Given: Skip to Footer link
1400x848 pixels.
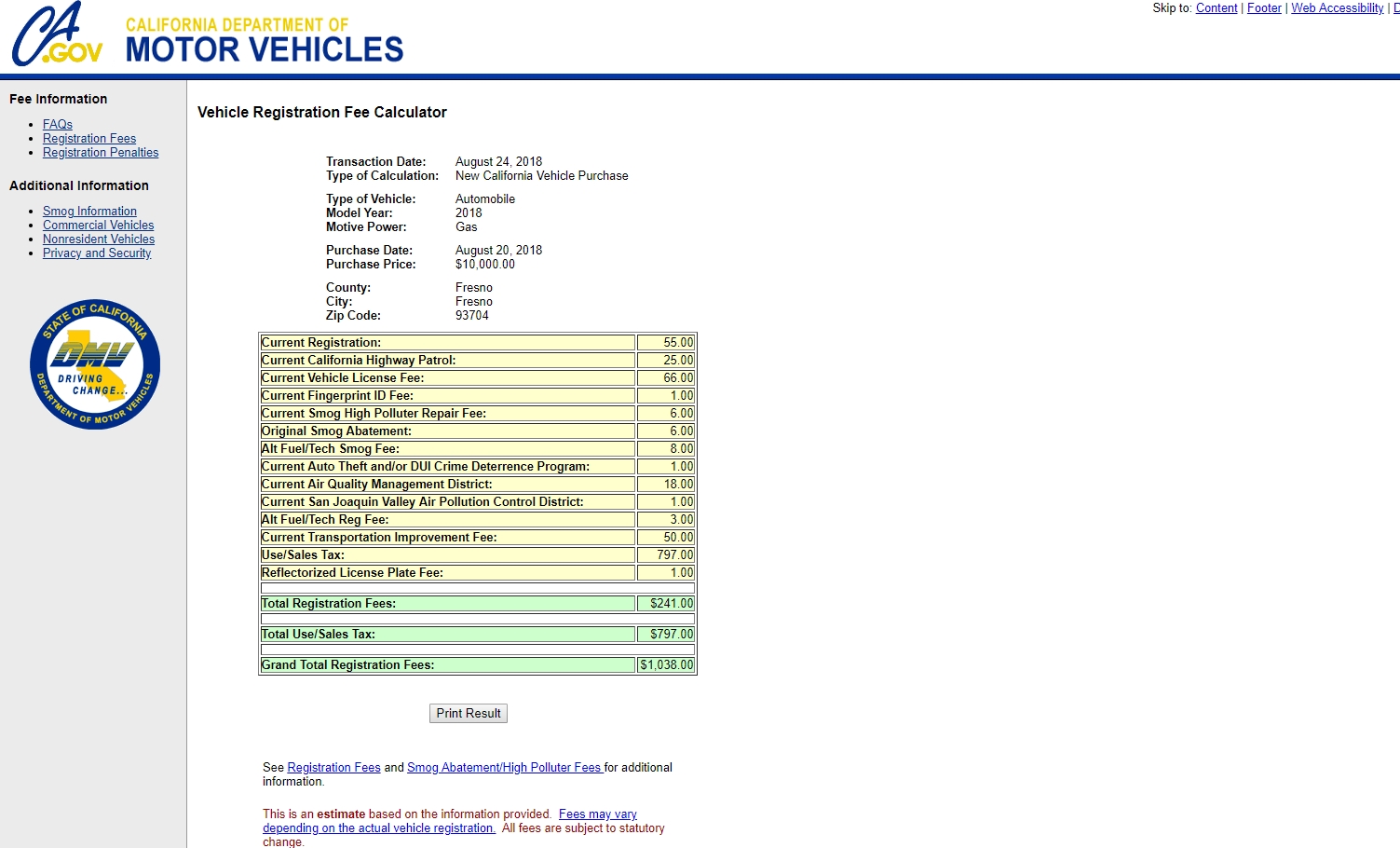Looking at the screenshot, I should tap(1264, 8).
